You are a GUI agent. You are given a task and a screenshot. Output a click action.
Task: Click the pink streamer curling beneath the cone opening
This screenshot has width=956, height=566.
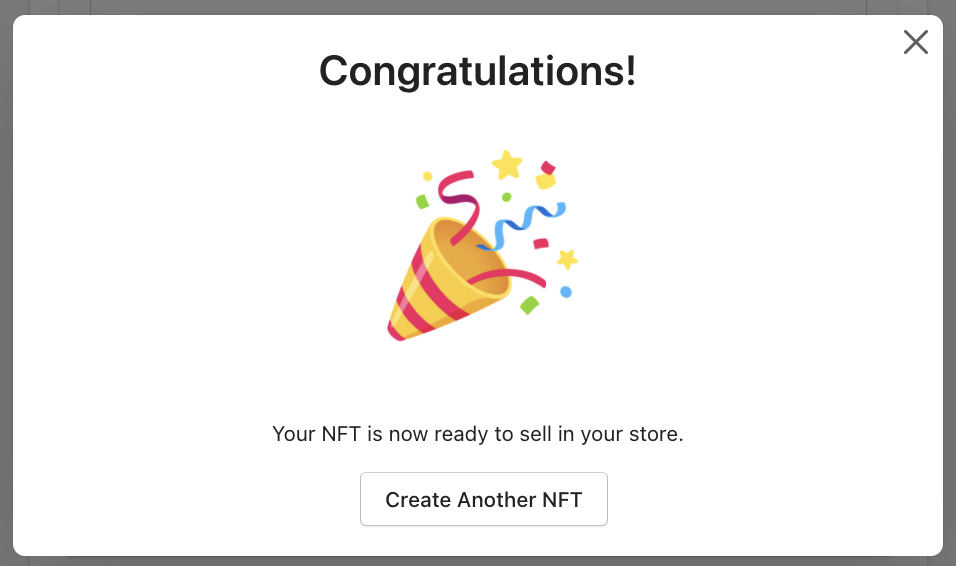tap(526, 275)
